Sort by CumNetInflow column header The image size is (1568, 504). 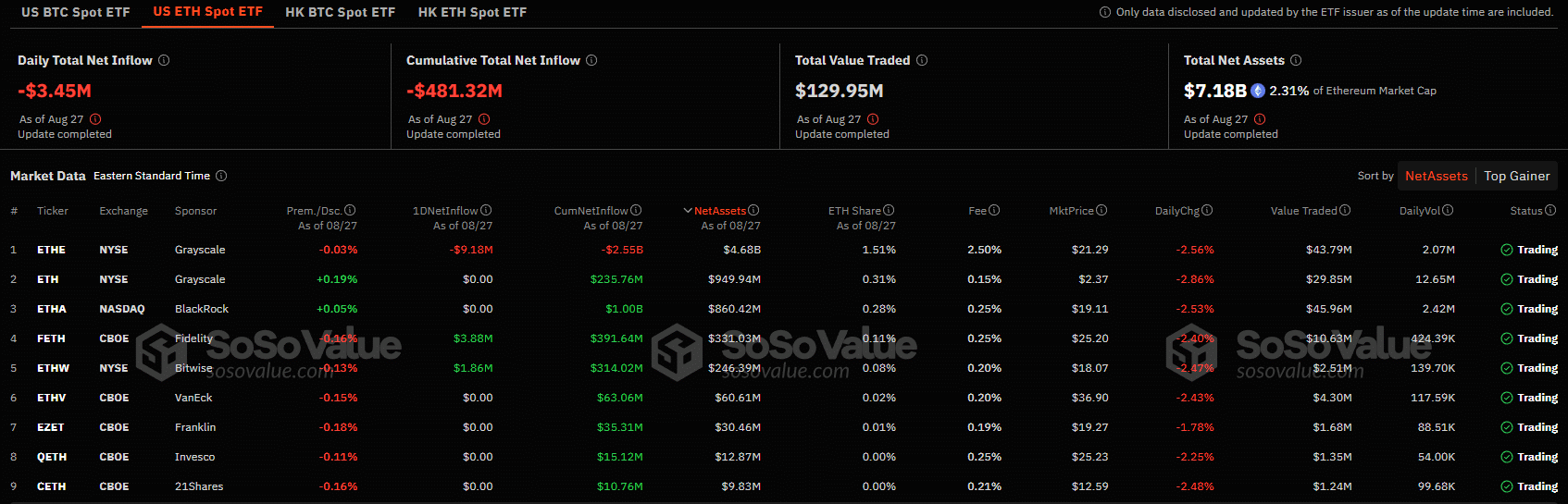tap(591, 211)
